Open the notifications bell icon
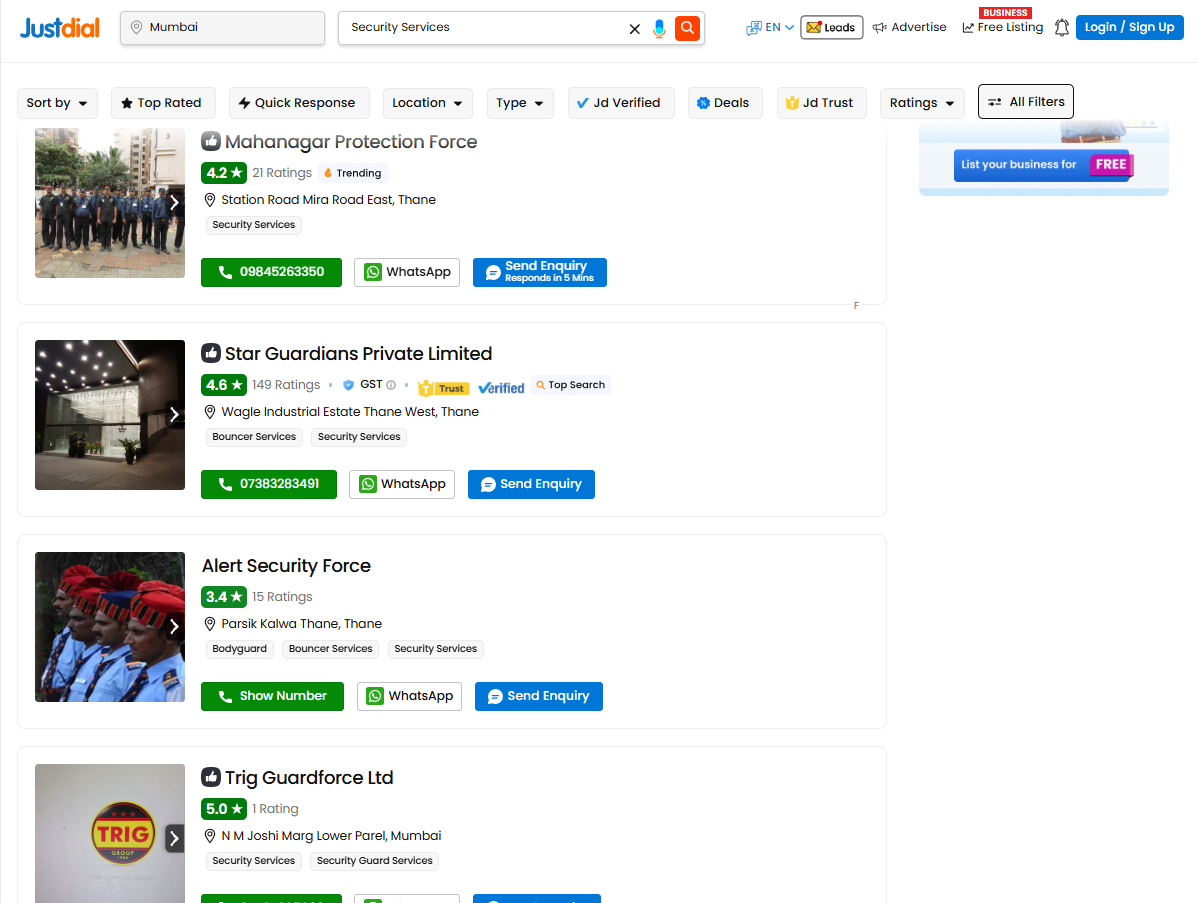Image resolution: width=1198 pixels, height=903 pixels. tap(1061, 28)
